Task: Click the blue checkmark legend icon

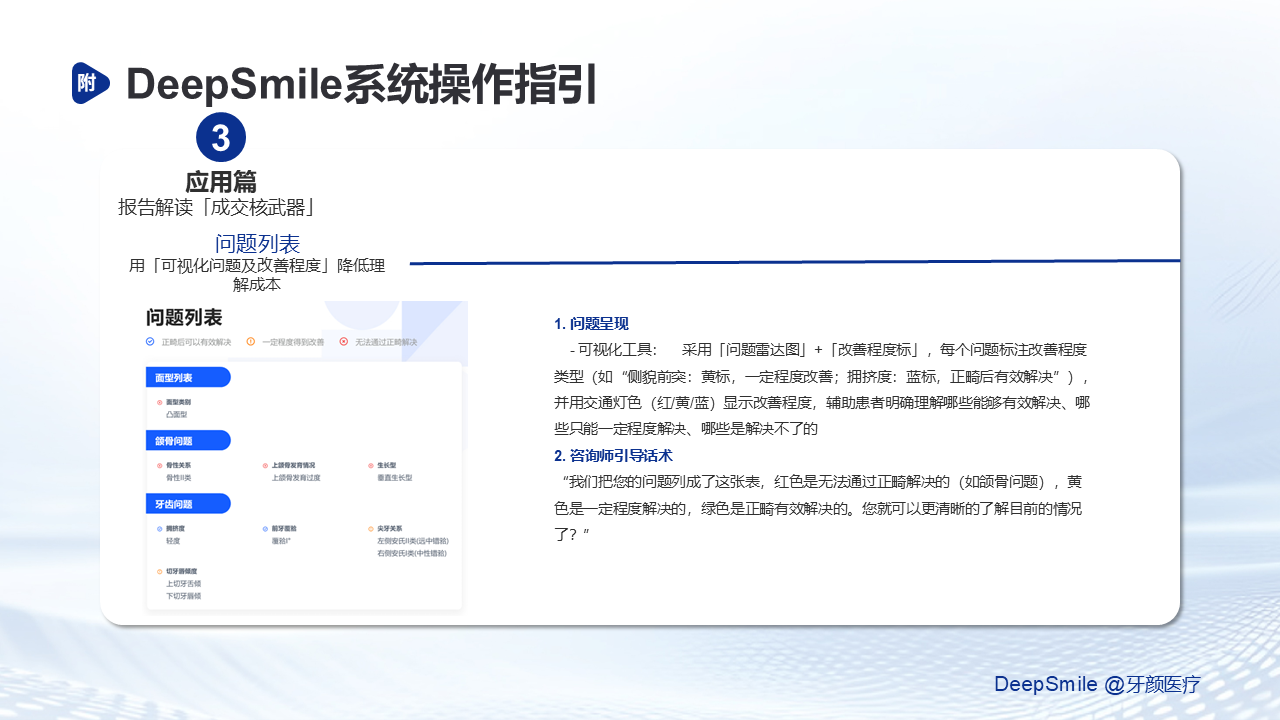Action: (150, 342)
